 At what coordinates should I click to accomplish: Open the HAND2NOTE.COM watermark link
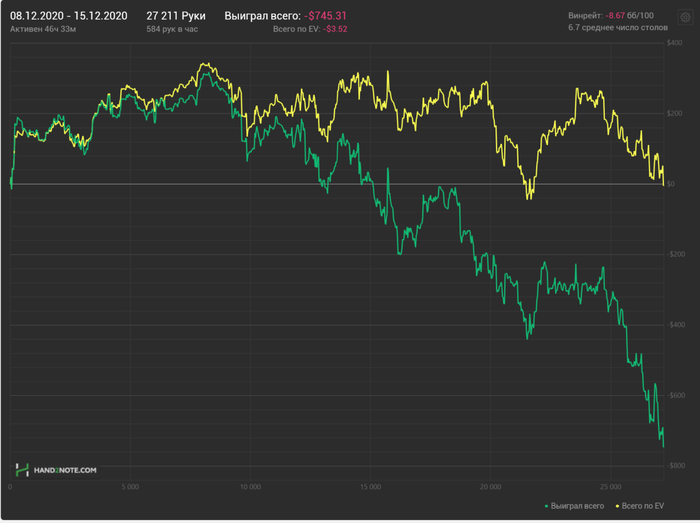[x=66, y=469]
